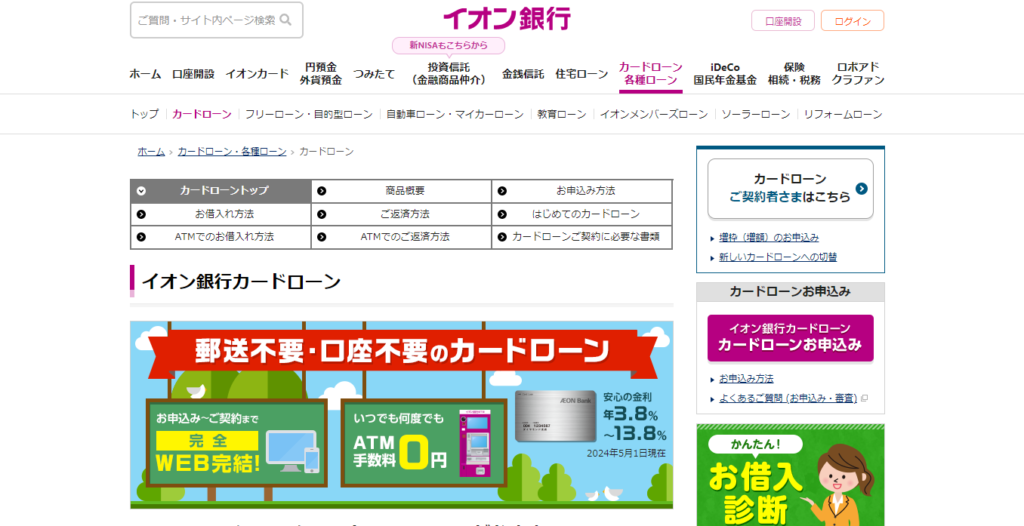The height and width of the screenshot is (526, 1024).
Task: Open 投資信託(金融商品仲介) menu item
Action: (x=449, y=74)
